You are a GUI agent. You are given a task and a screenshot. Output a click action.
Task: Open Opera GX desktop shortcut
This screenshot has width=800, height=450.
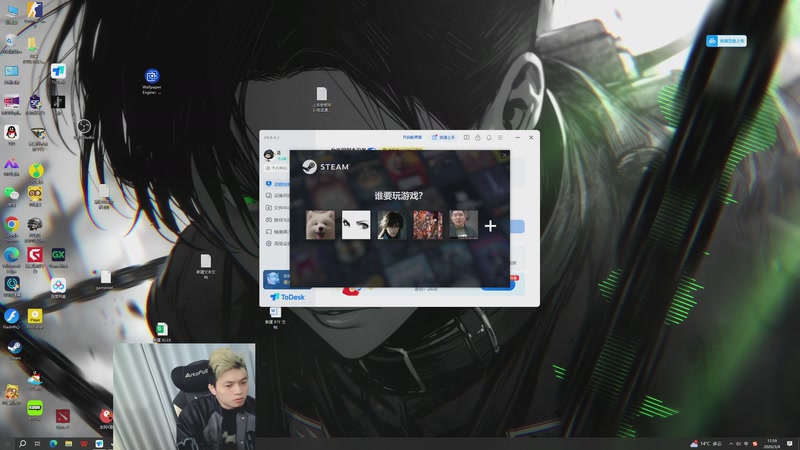coord(58,254)
